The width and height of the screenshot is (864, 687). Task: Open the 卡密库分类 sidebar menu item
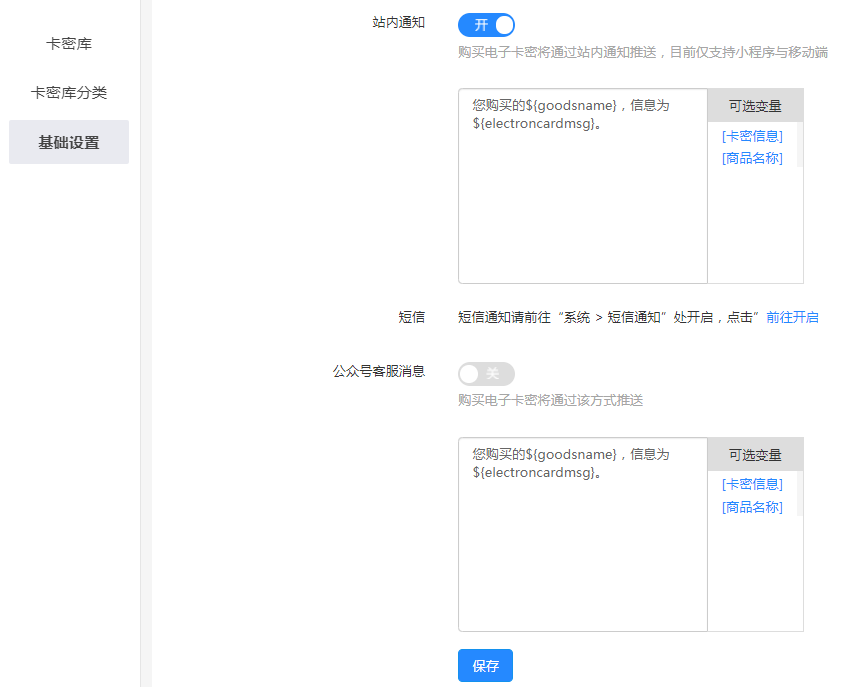pos(69,93)
